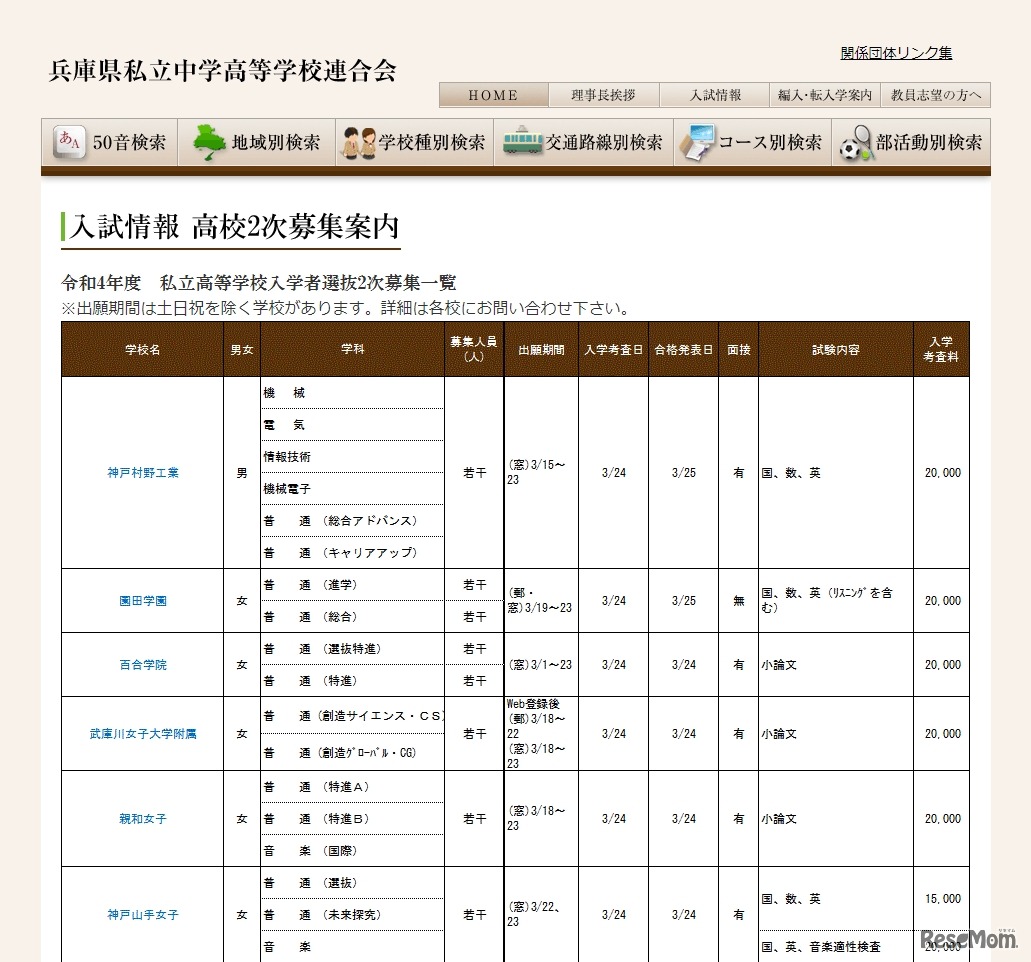
Task: Visit the 親和女子 school page
Action: (x=141, y=818)
